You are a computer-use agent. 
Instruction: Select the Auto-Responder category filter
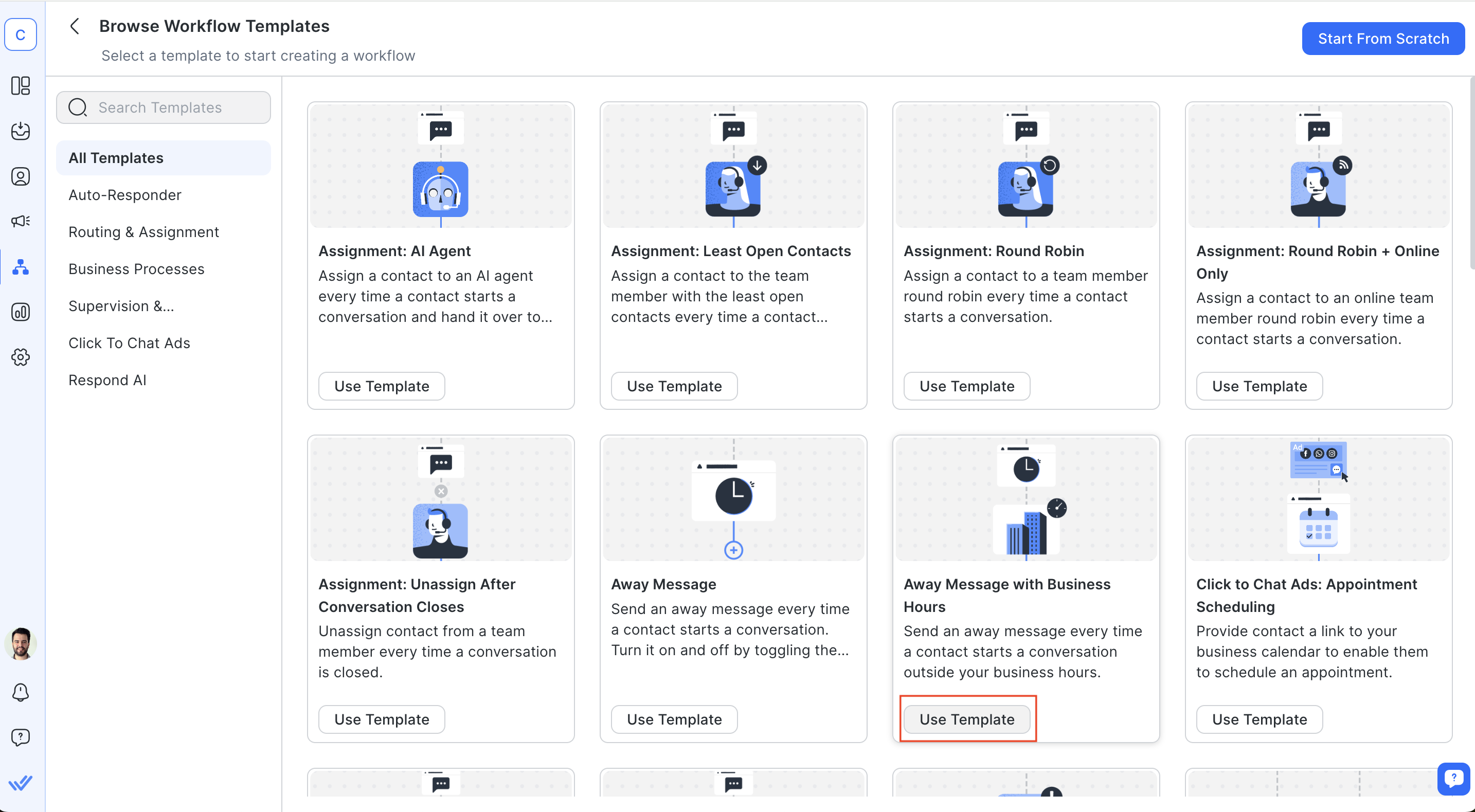(124, 194)
